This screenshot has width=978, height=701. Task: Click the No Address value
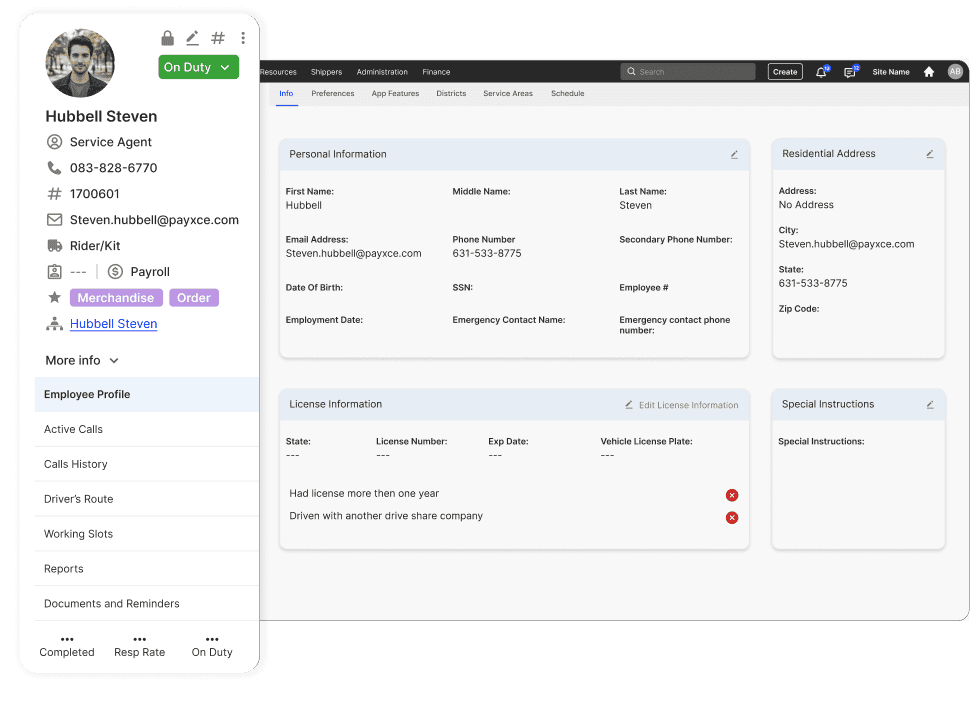click(x=806, y=205)
